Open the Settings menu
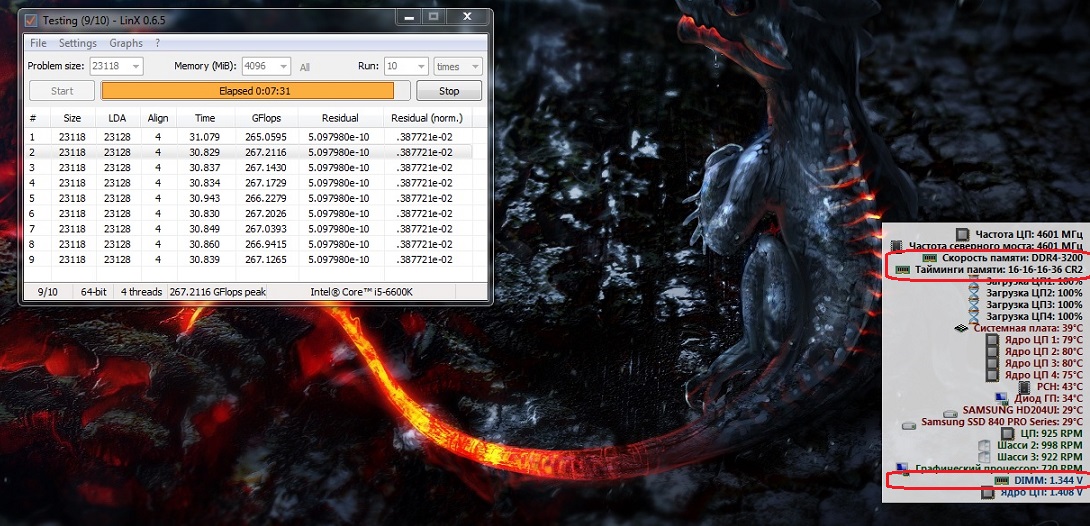 (x=78, y=43)
